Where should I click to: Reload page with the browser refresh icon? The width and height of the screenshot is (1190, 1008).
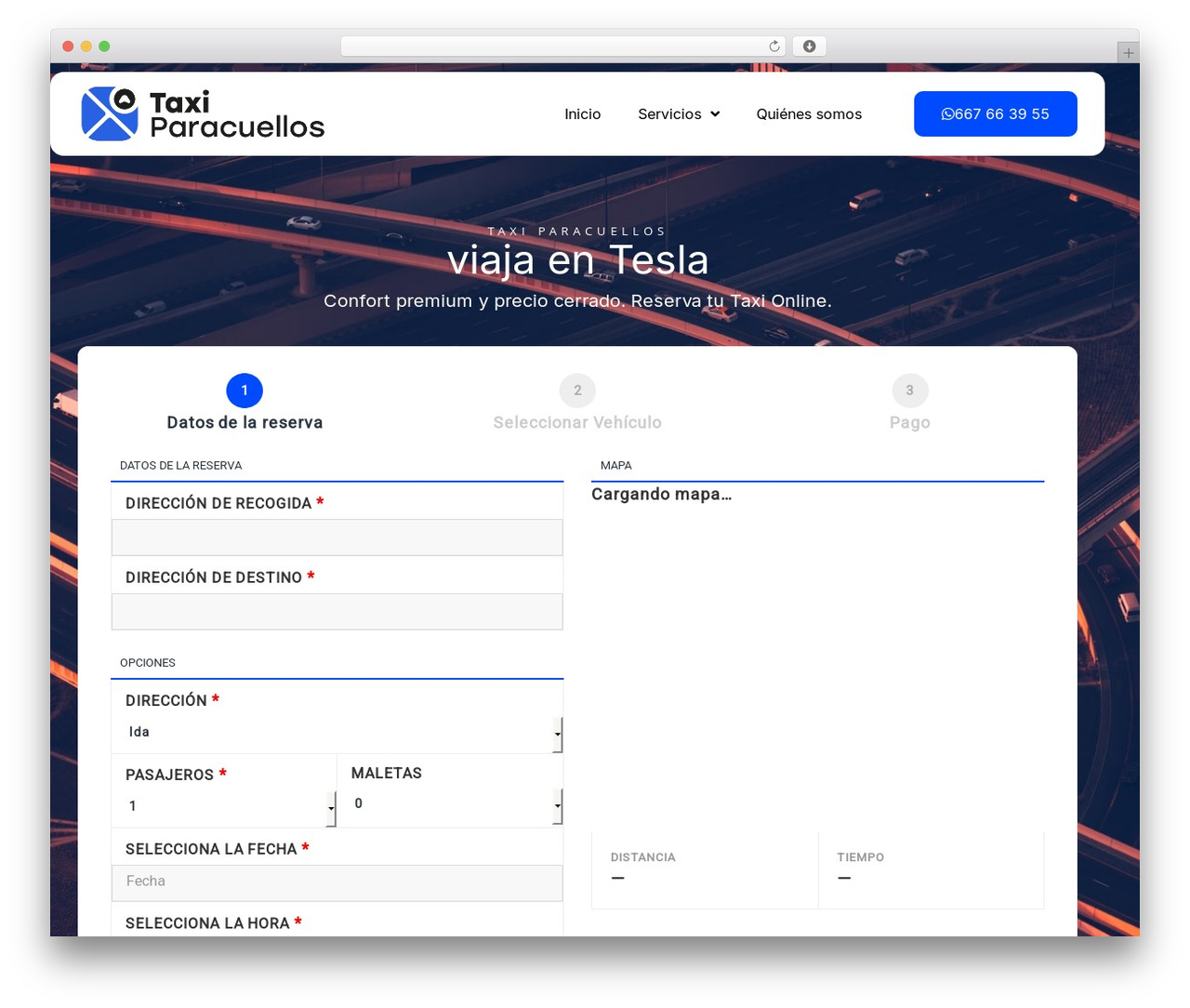(774, 46)
